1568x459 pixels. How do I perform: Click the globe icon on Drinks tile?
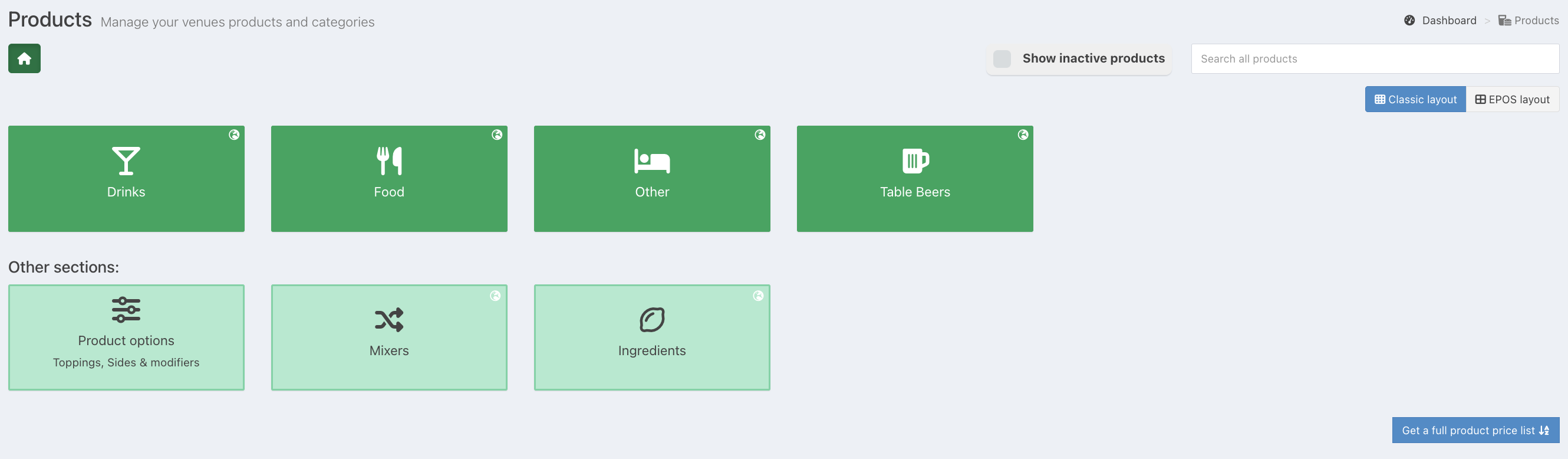click(x=235, y=135)
